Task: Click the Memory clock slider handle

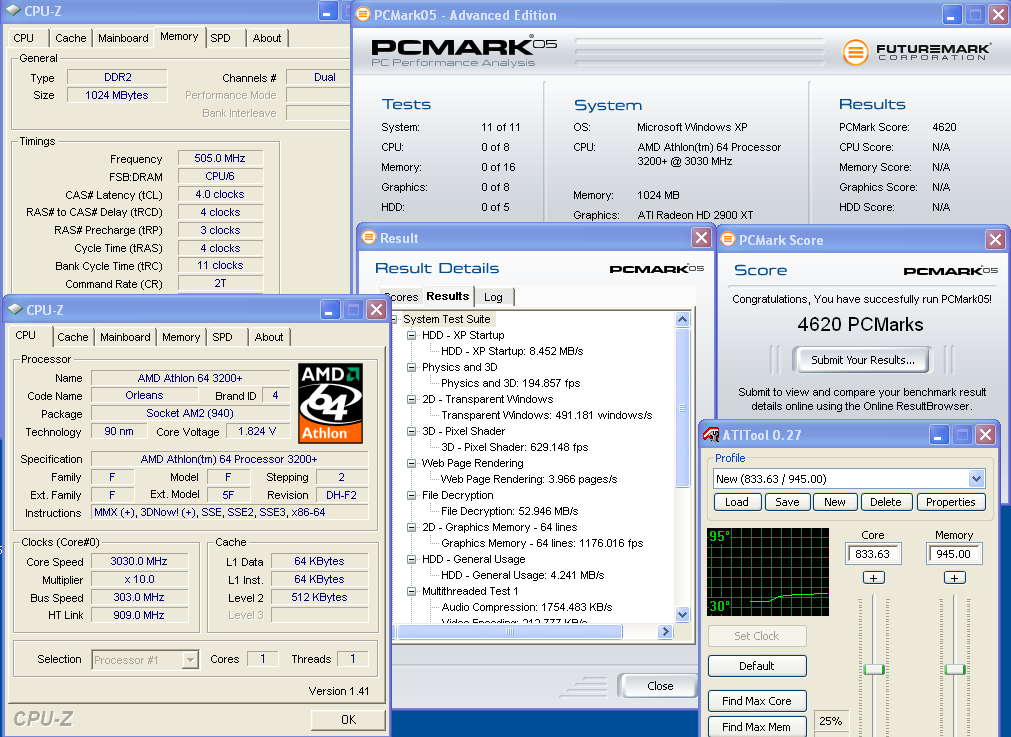Action: tap(954, 669)
